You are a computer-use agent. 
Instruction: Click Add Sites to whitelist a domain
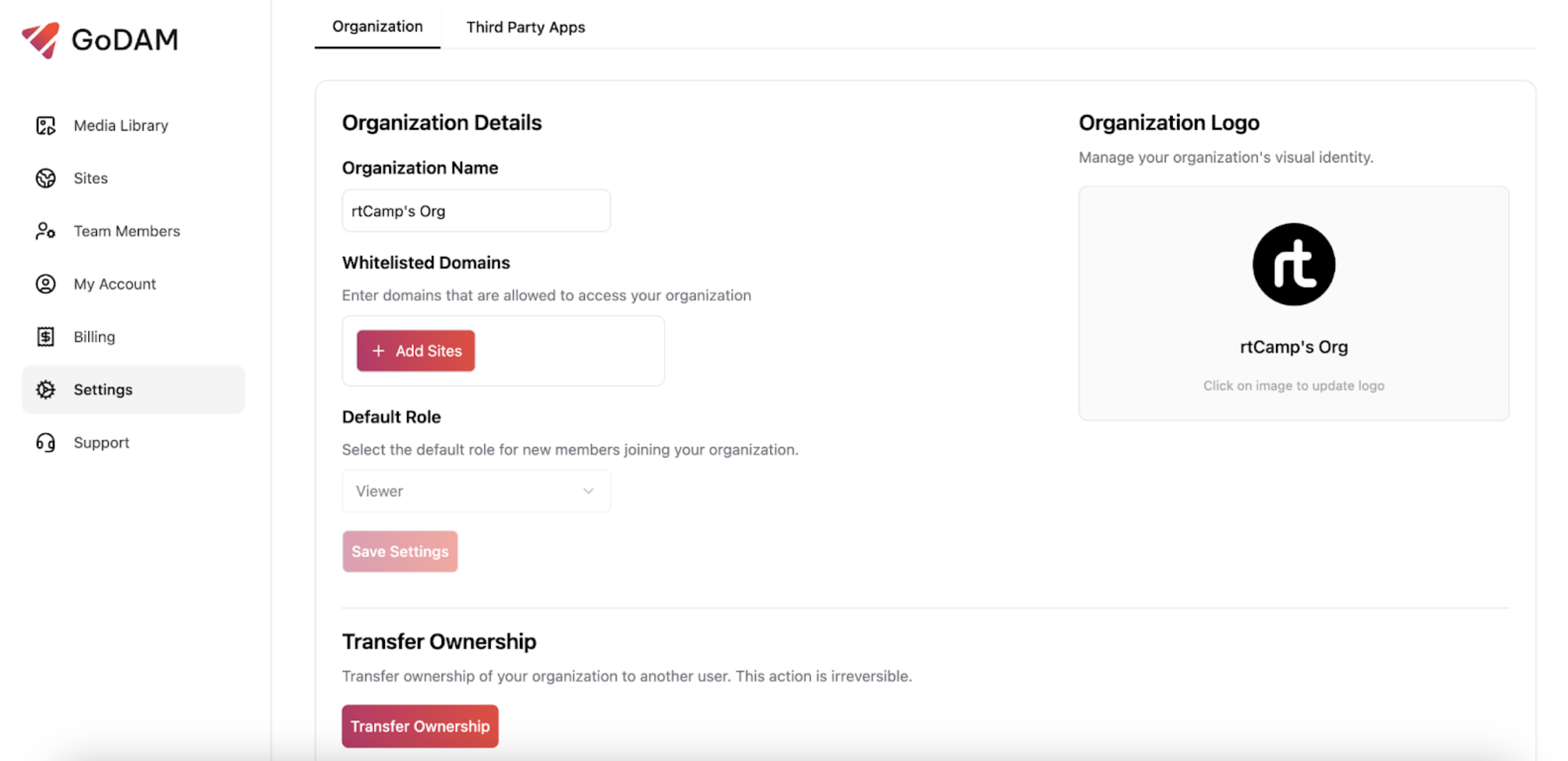(415, 350)
